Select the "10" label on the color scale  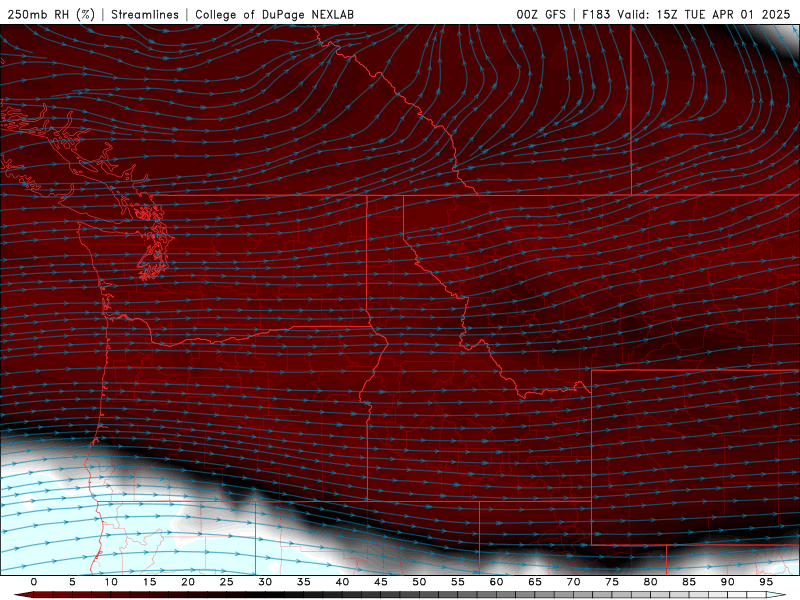coord(111,582)
